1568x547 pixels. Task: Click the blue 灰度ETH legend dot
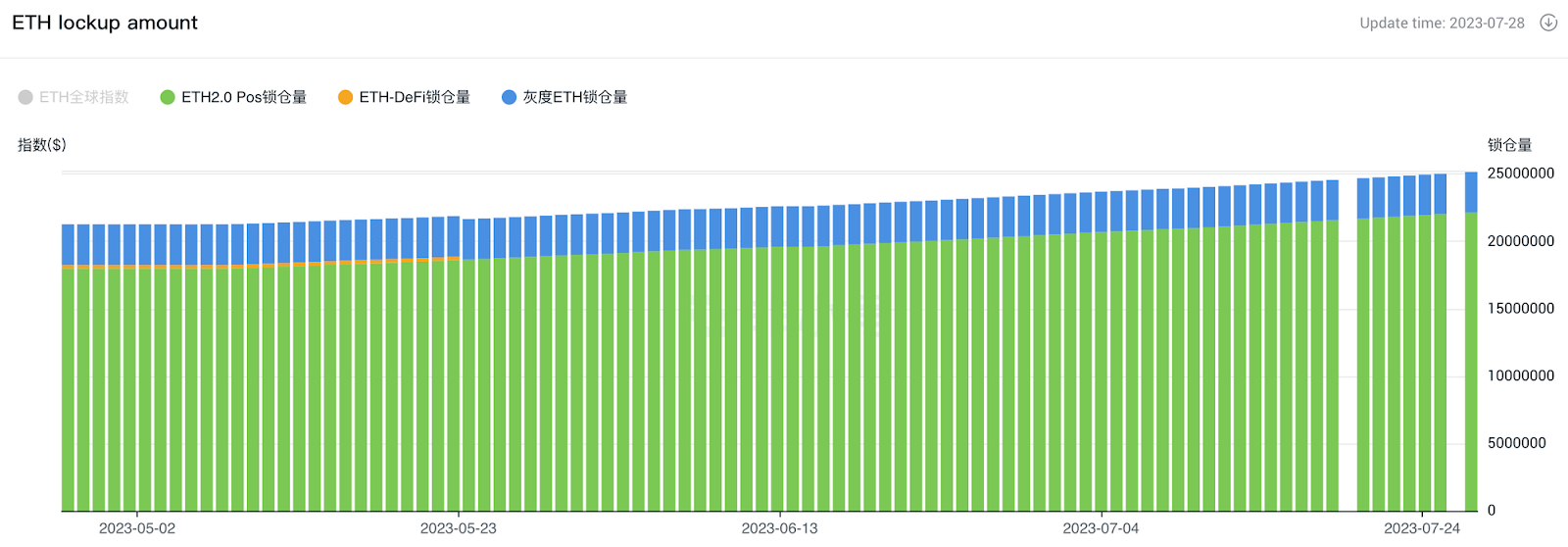click(509, 97)
